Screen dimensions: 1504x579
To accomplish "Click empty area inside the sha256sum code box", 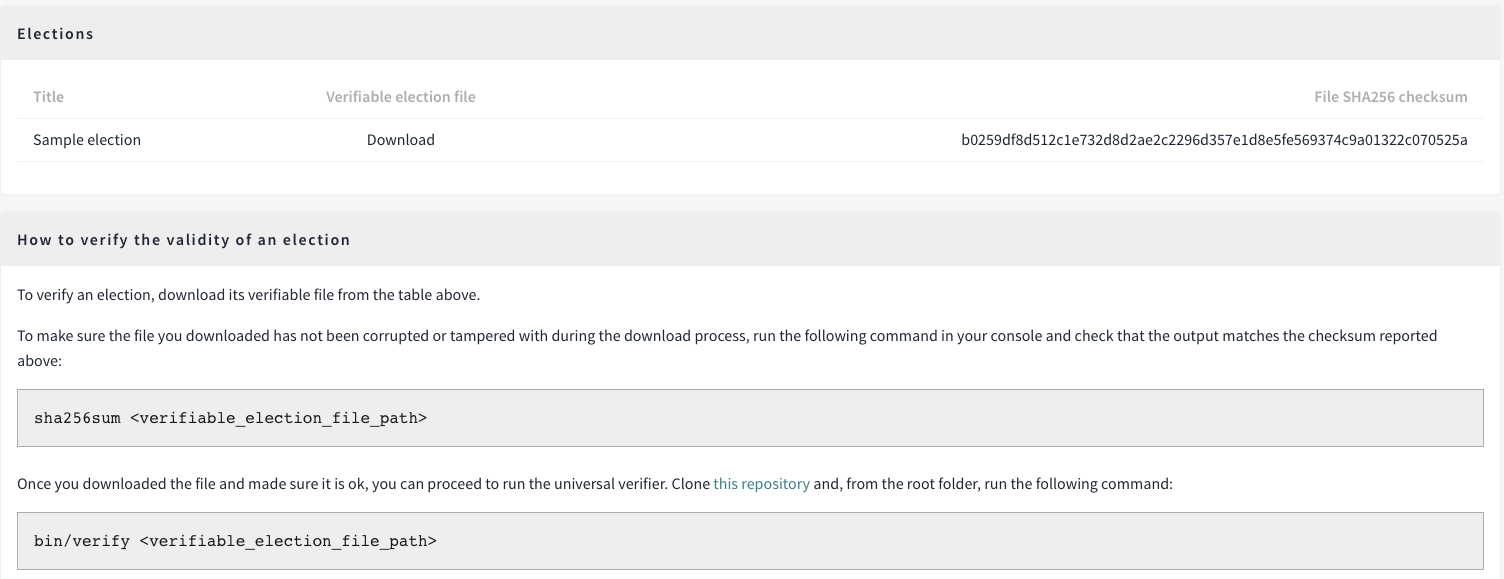I will [x=950, y=418].
